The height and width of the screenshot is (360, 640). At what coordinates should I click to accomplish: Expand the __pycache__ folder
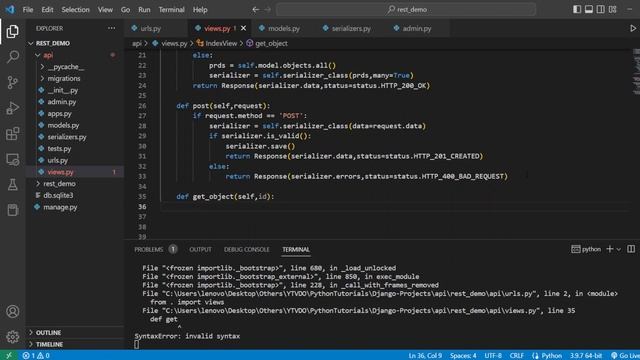click(75, 67)
